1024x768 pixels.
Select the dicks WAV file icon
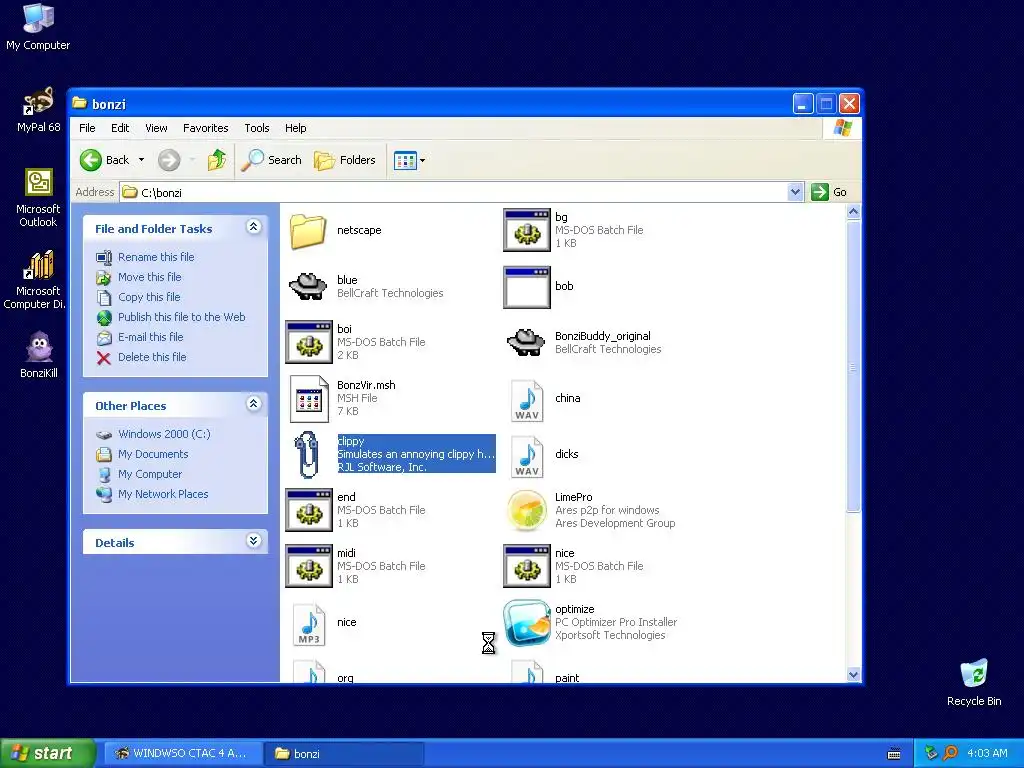tap(527, 456)
